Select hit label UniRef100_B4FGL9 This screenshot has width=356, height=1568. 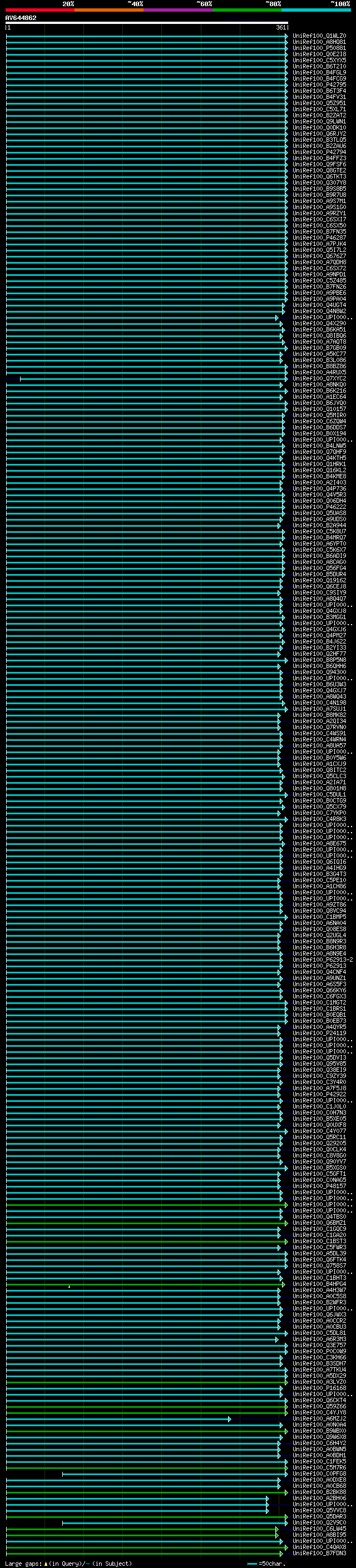[x=319, y=72]
